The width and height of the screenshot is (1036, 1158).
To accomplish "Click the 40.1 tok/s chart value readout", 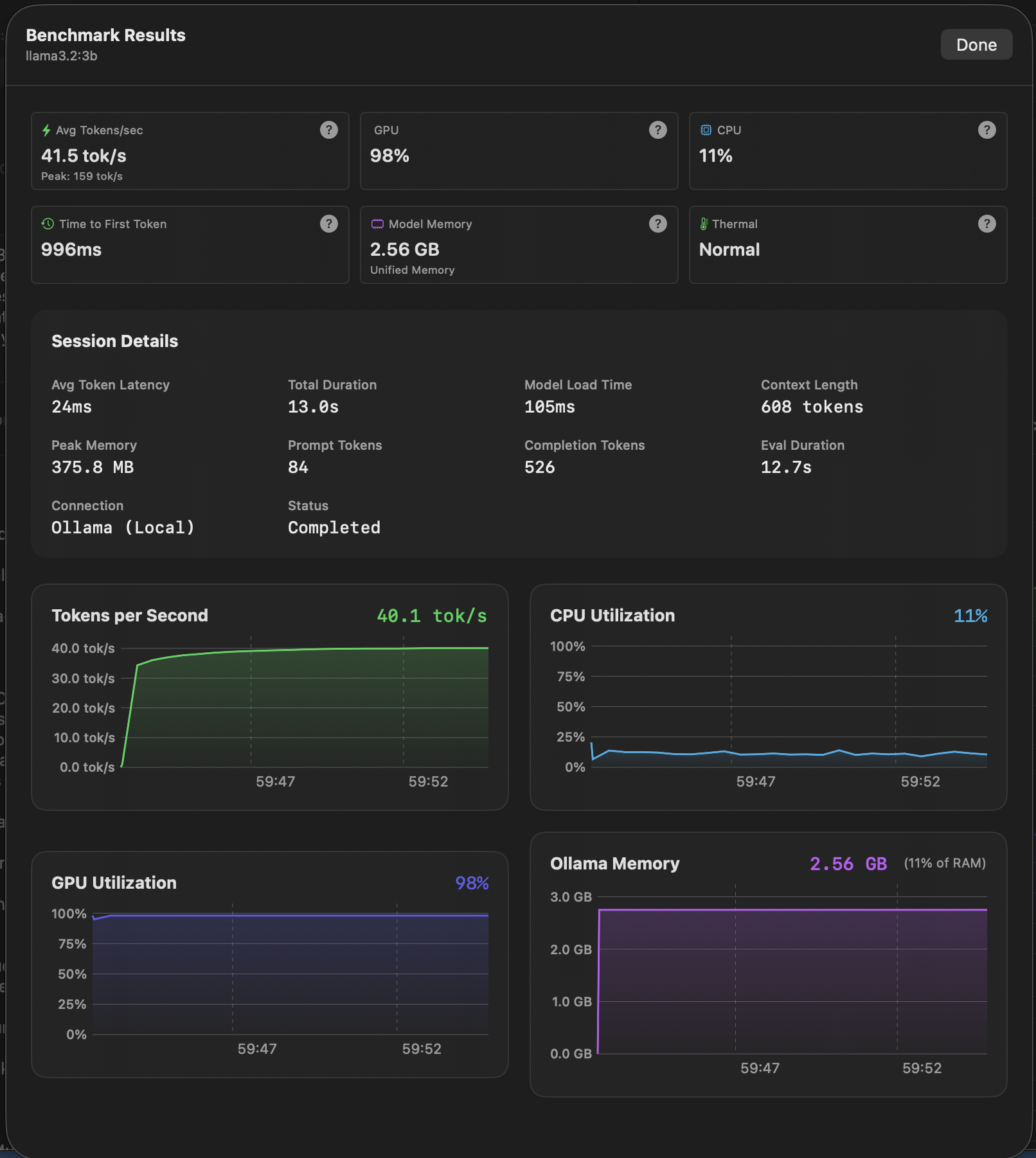I will [x=431, y=616].
